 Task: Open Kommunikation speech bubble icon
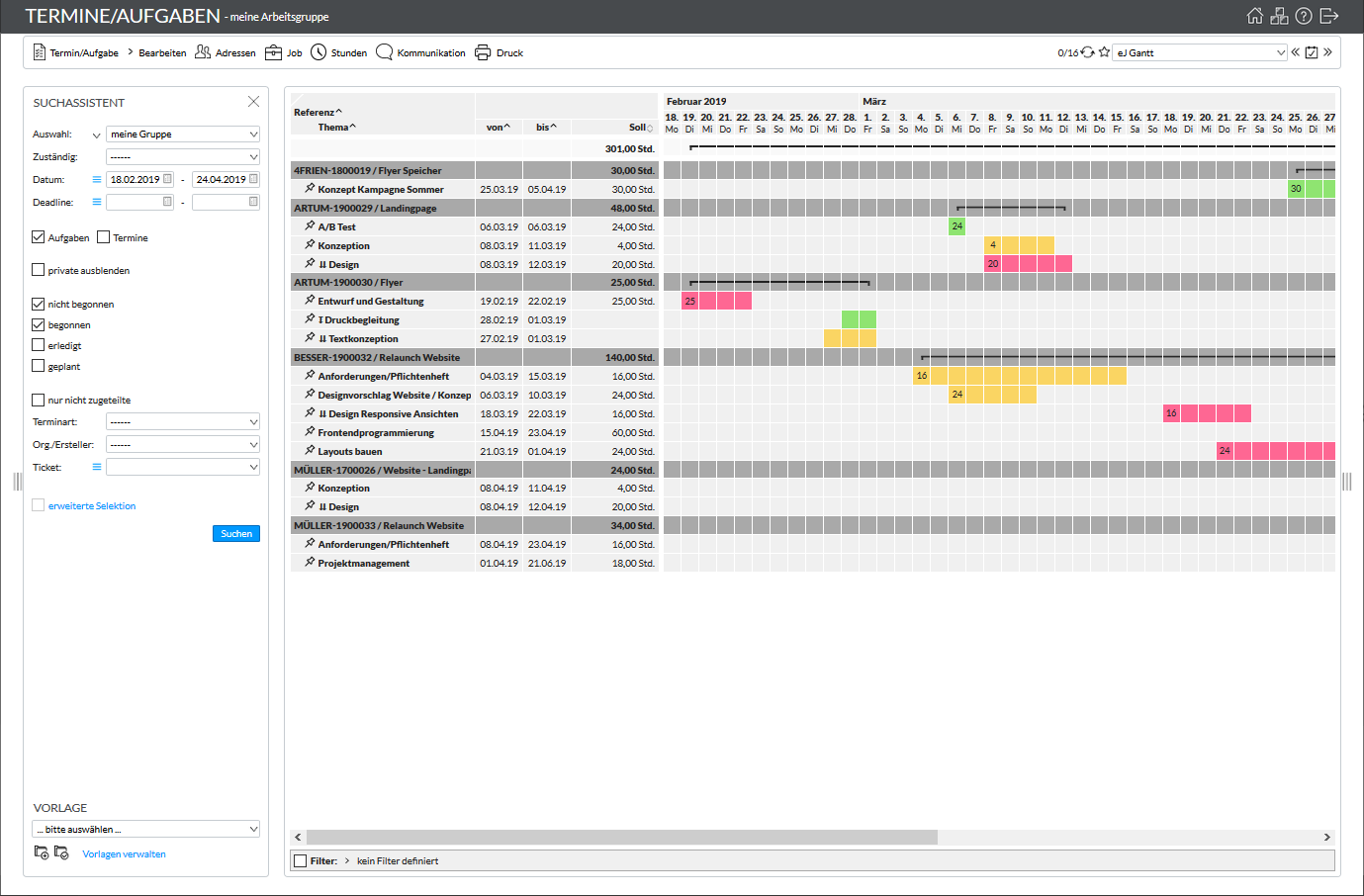pyautogui.click(x=384, y=52)
